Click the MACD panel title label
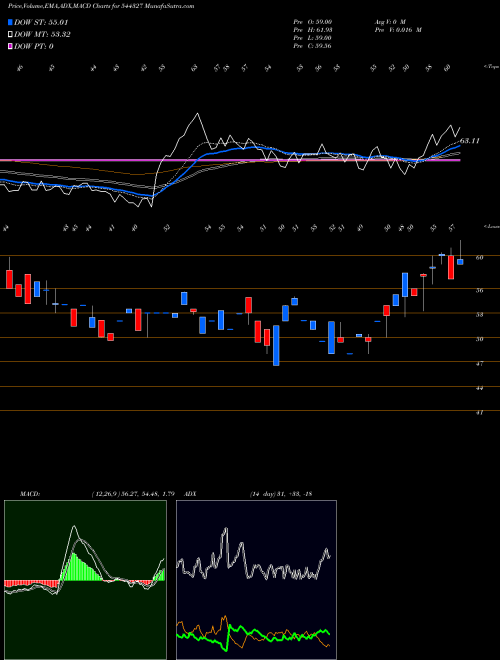500x660 pixels. (29, 494)
